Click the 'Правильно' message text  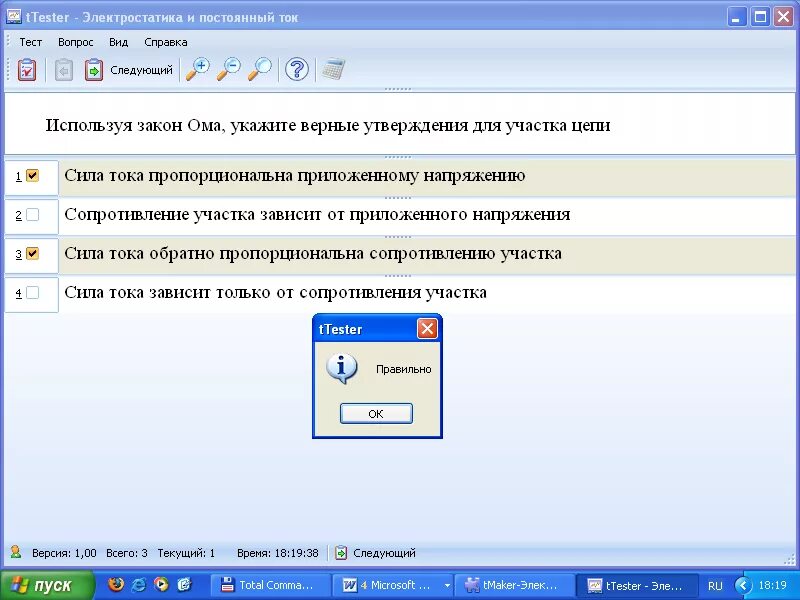click(404, 369)
